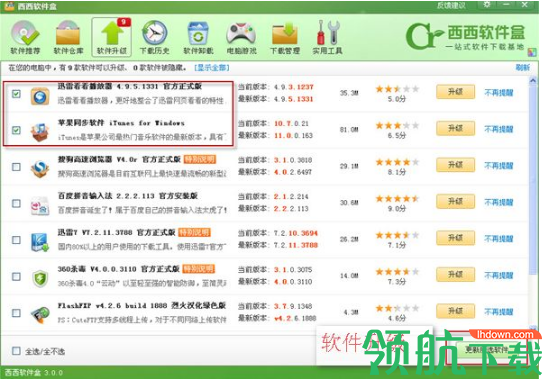The image size is (542, 382).
Task: Select 苹果同步软件 iTunes for Windows title
Action: (x=121, y=123)
